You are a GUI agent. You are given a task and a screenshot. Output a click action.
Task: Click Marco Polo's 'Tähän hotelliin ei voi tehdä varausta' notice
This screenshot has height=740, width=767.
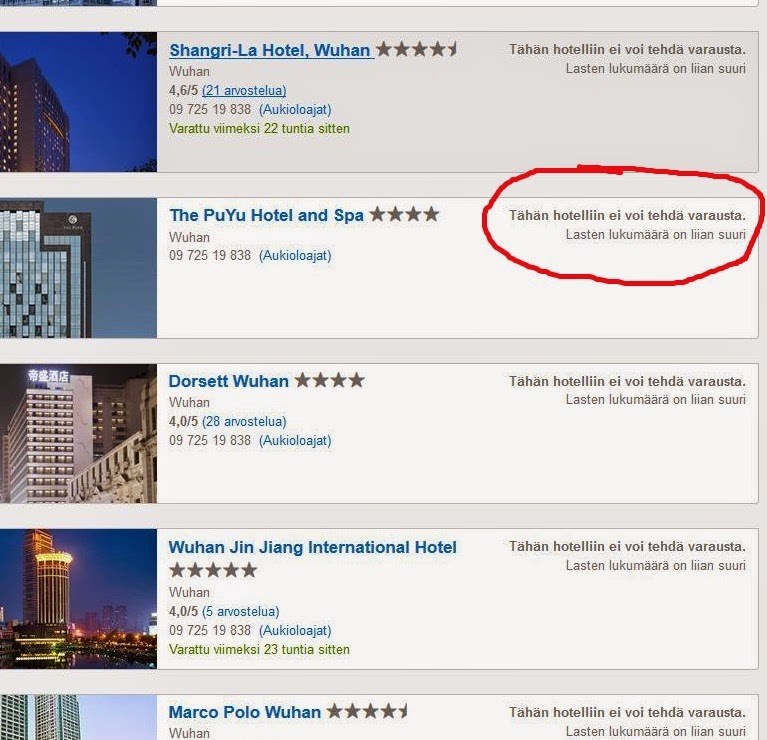[627, 712]
